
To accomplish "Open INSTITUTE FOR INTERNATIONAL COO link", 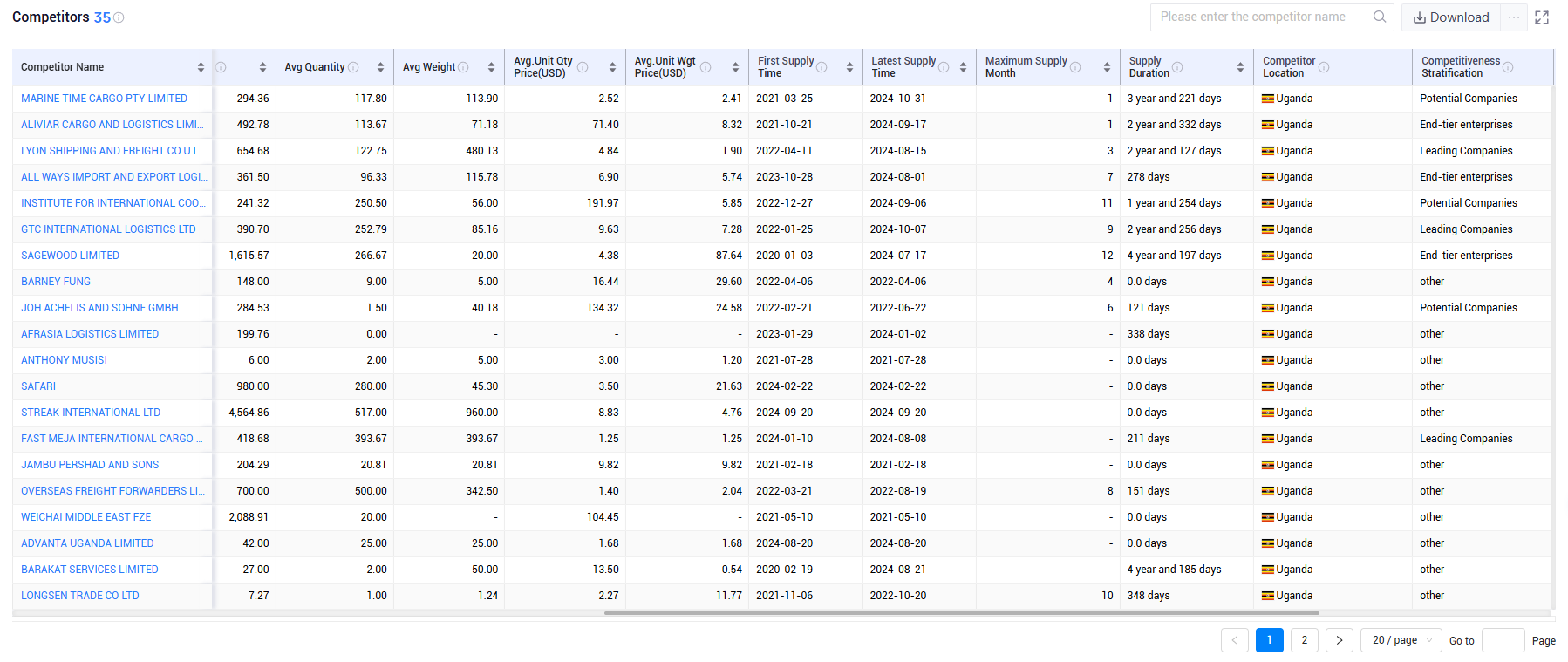I will pyautogui.click(x=113, y=203).
